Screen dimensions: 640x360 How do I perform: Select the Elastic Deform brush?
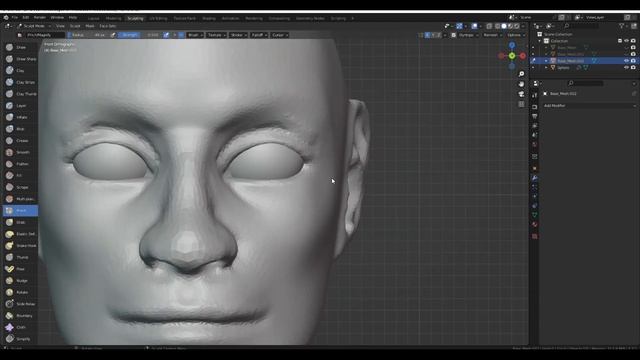(x=20, y=234)
